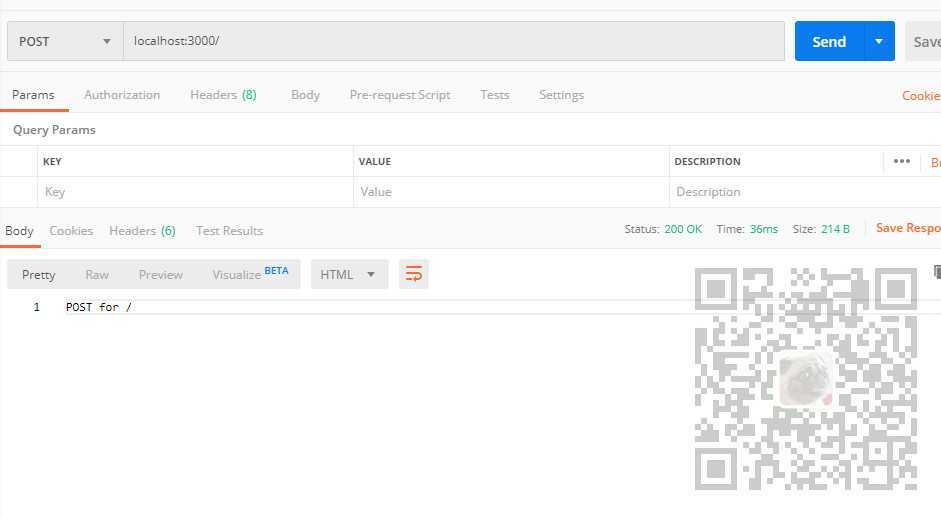Screen dimensions: 941x518
Task: Click the 200 OK status value
Action: (x=683, y=229)
